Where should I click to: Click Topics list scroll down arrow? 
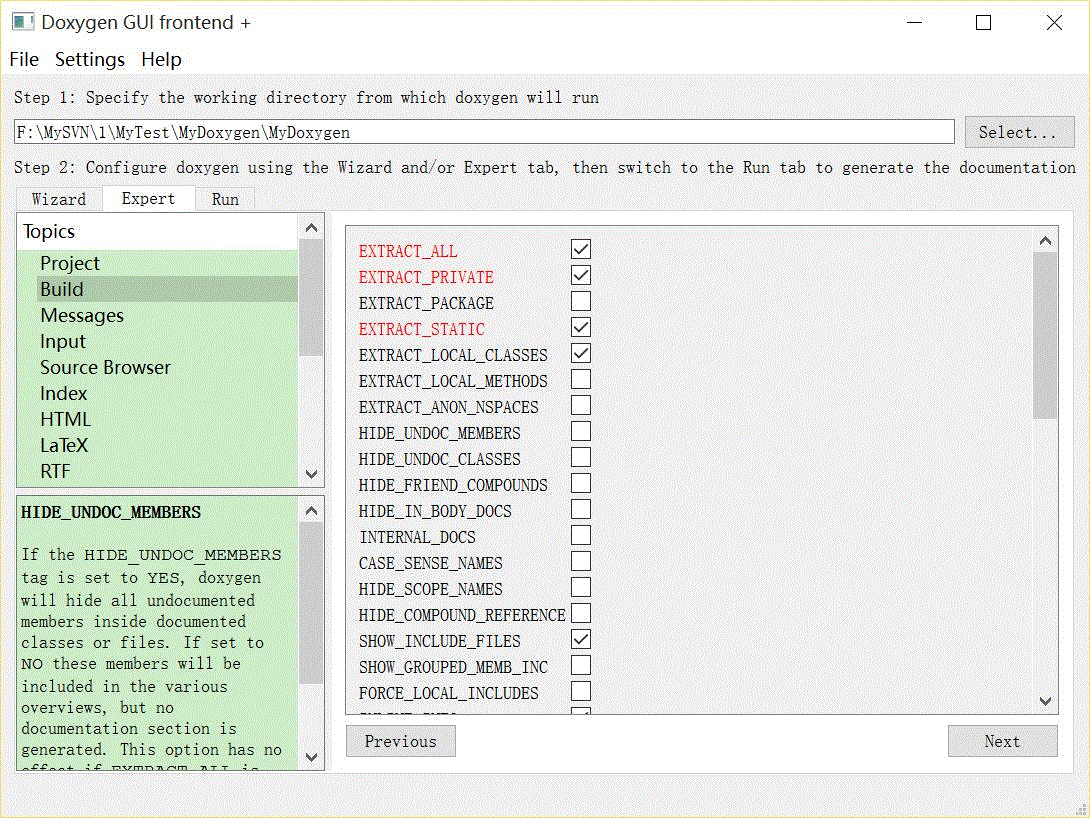coord(311,474)
